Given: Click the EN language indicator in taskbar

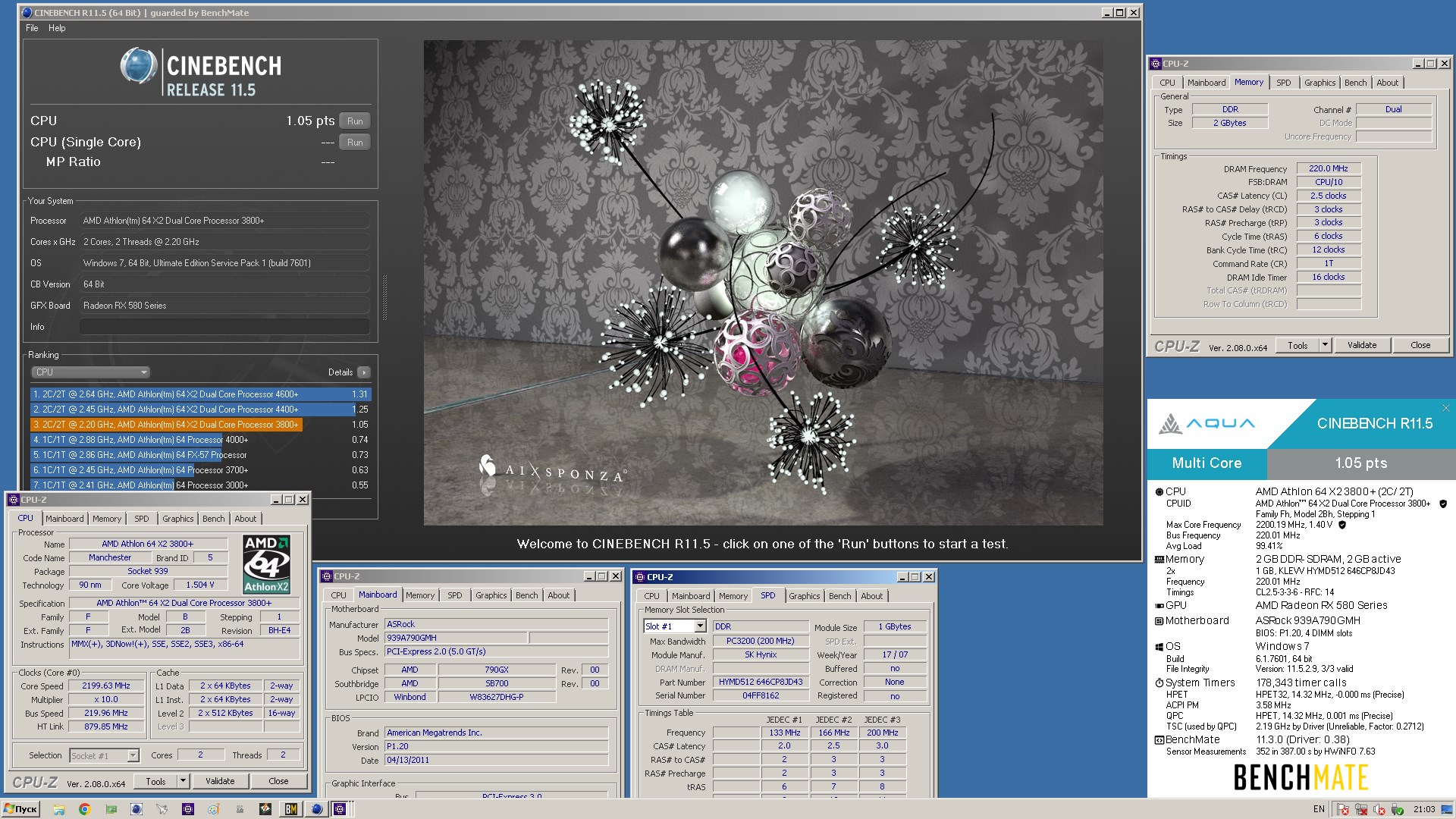Looking at the screenshot, I should pyautogui.click(x=1319, y=809).
